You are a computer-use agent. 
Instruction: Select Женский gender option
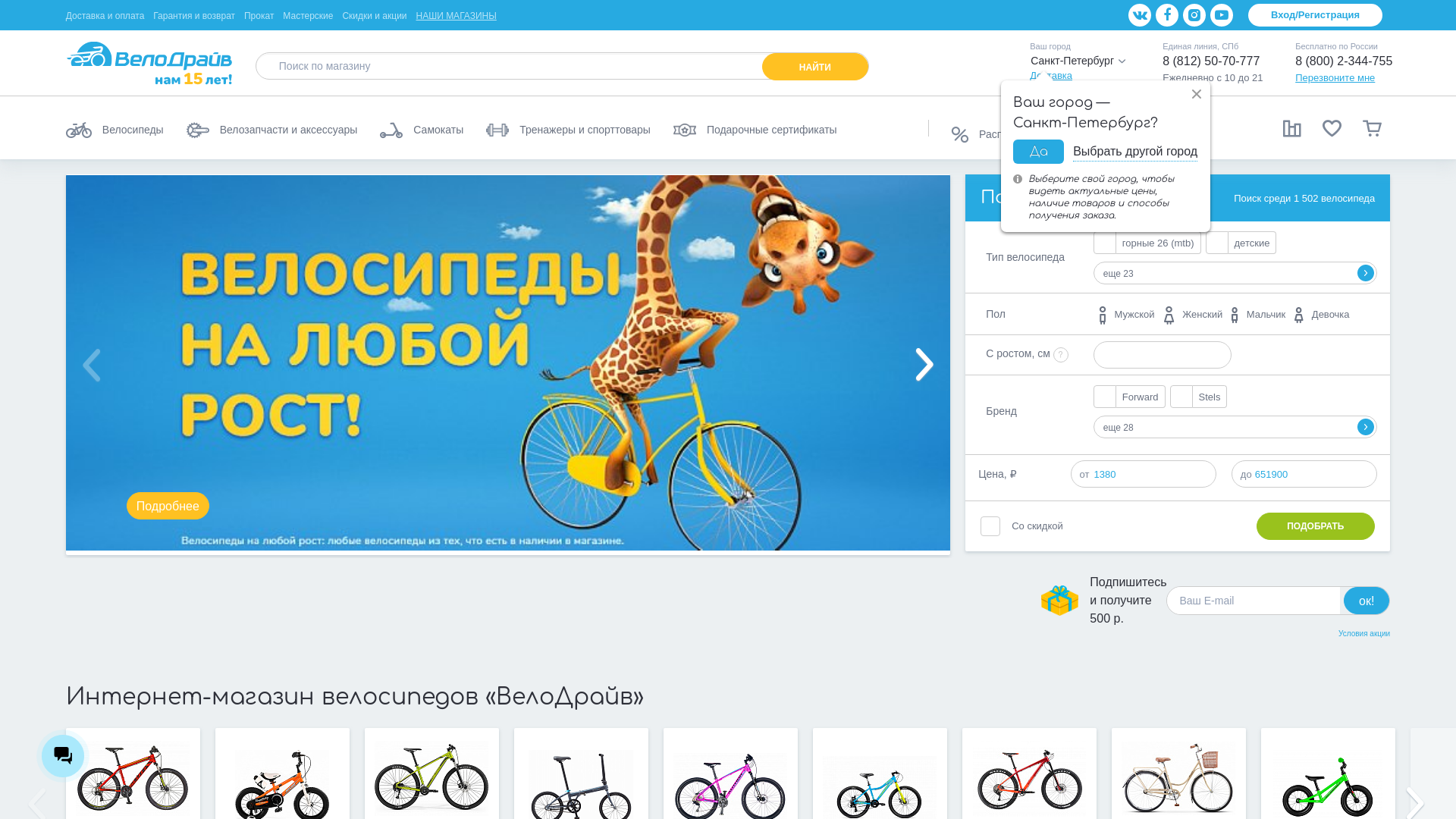1193,315
